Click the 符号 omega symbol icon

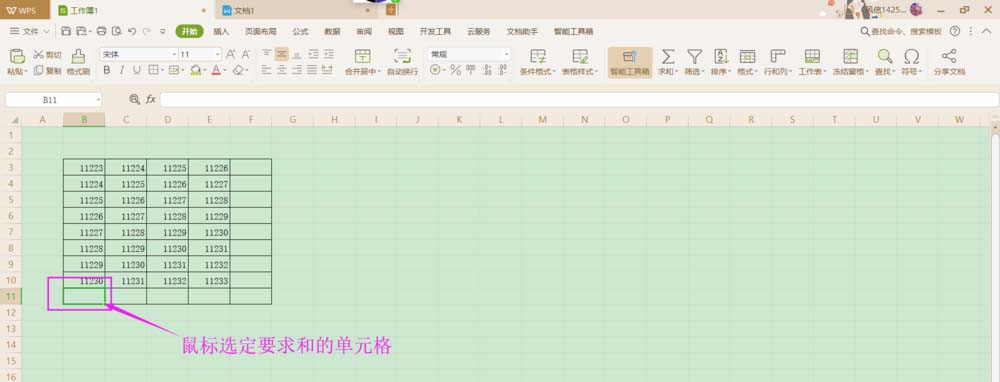tap(912, 57)
